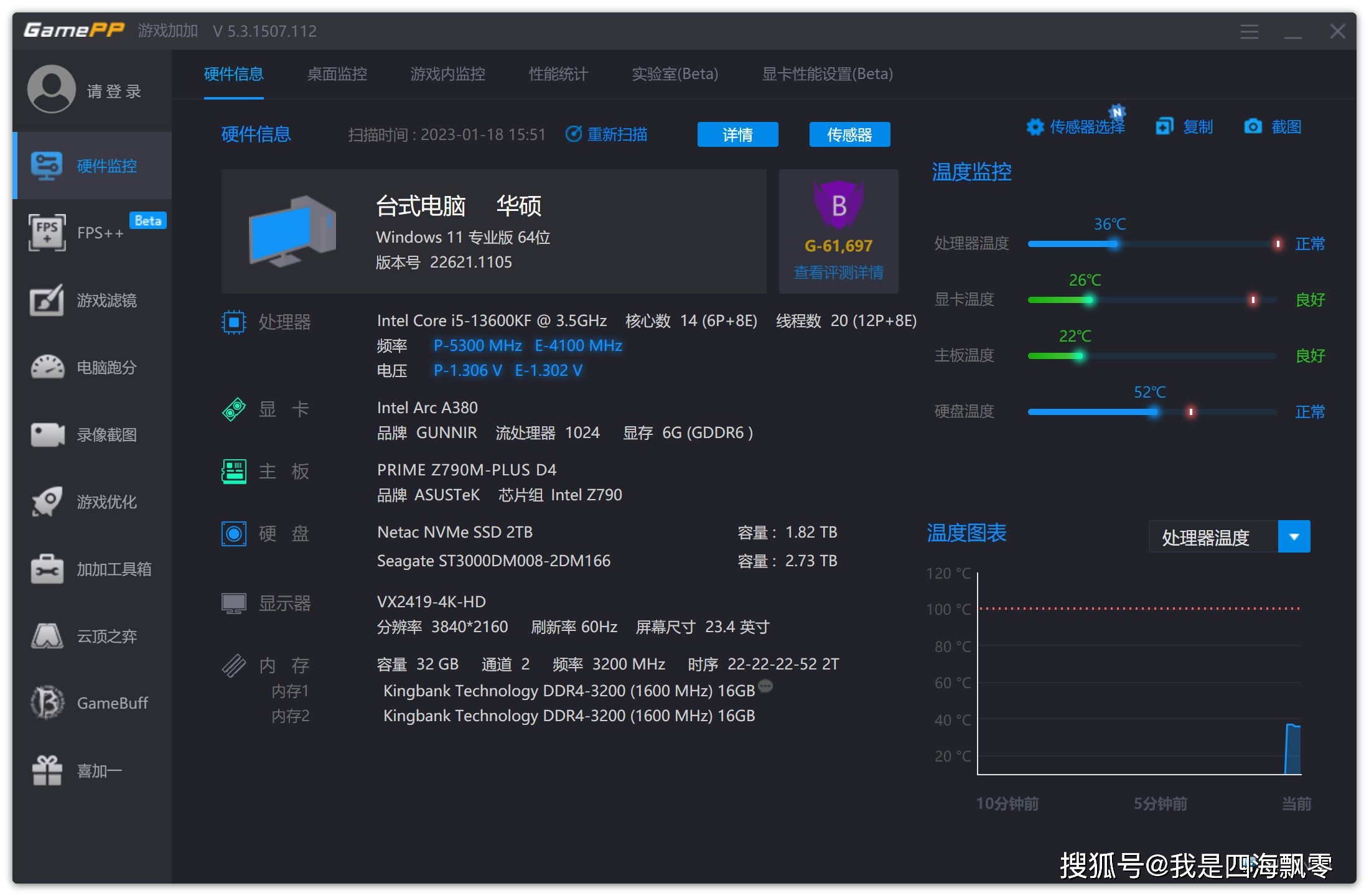
Task: Click VX2419-4K-HD monitor name
Action: (431, 602)
